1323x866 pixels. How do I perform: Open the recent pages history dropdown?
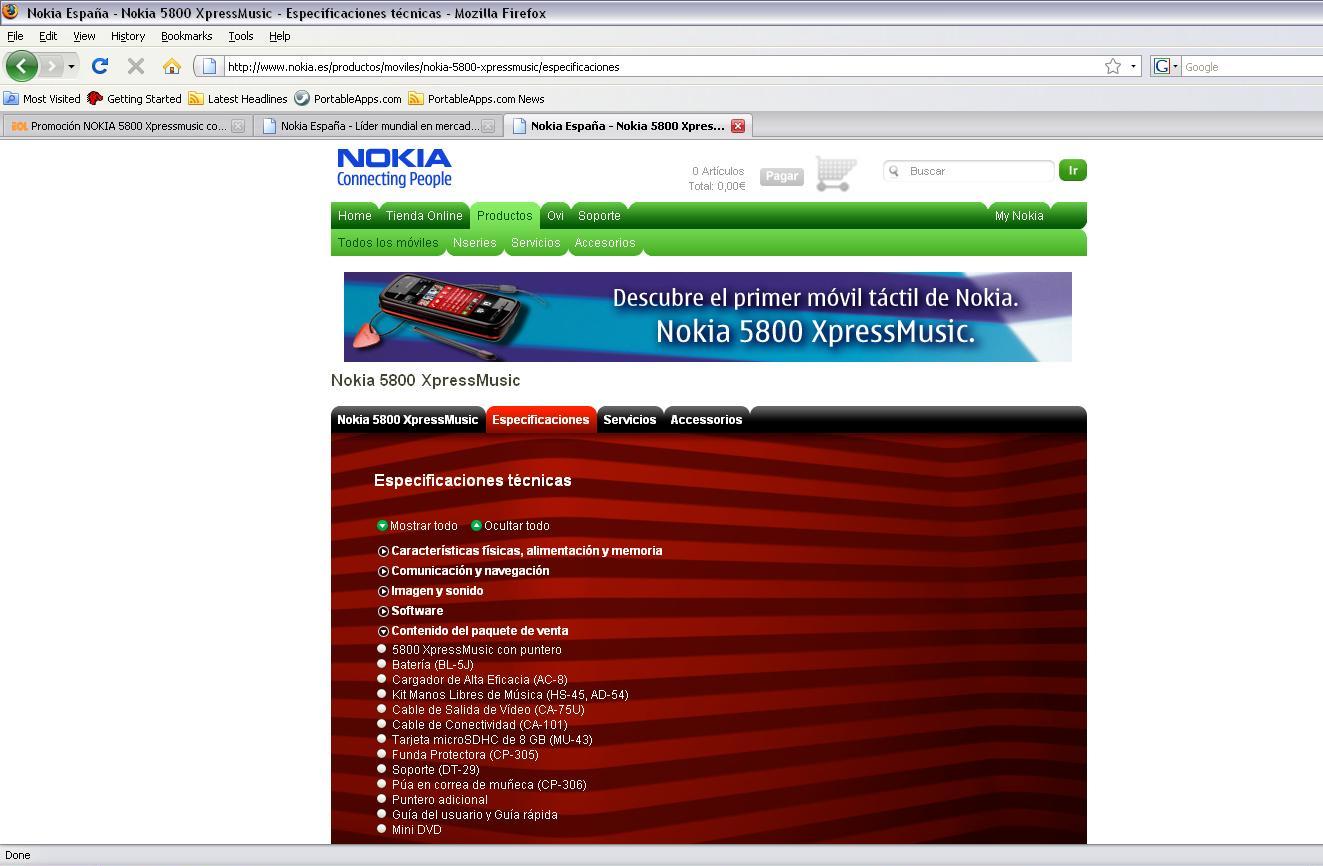71,66
